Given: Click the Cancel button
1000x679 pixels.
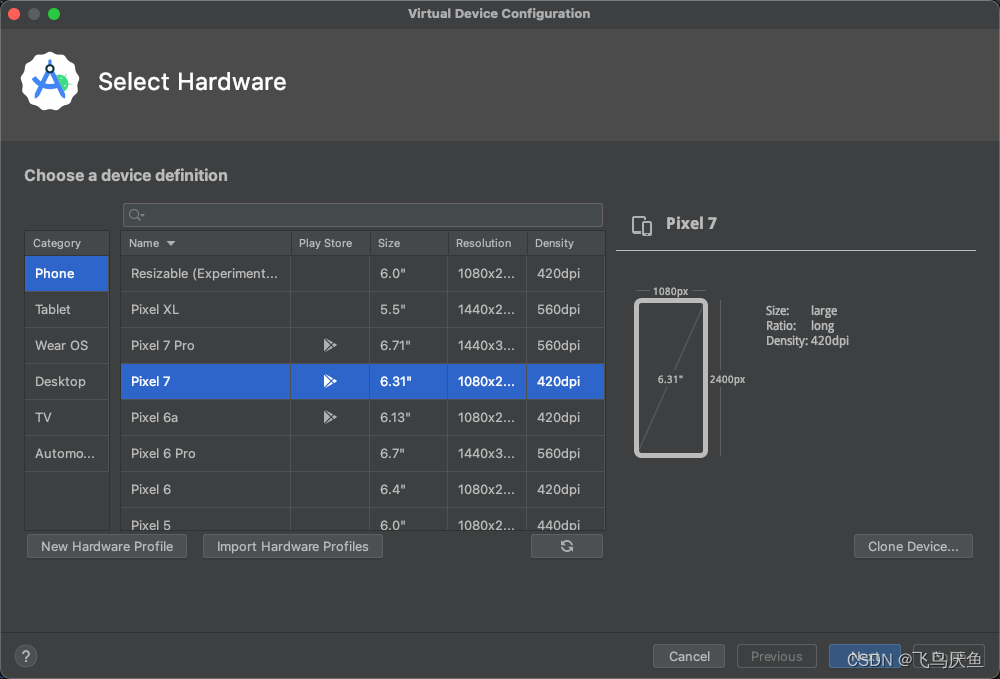Looking at the screenshot, I should 689,656.
